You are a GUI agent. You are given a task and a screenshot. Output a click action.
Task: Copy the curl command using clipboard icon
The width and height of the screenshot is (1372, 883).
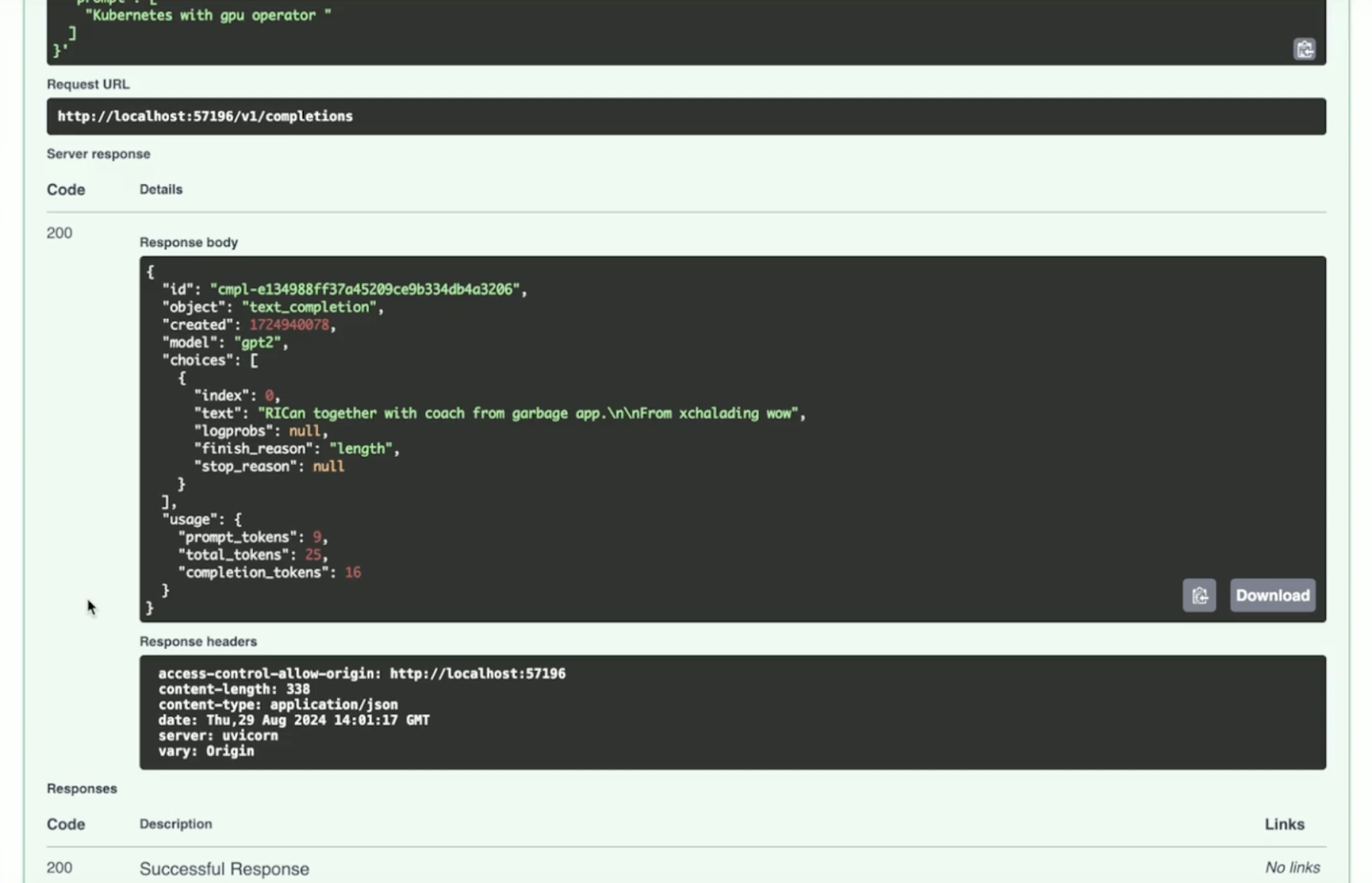click(1304, 49)
